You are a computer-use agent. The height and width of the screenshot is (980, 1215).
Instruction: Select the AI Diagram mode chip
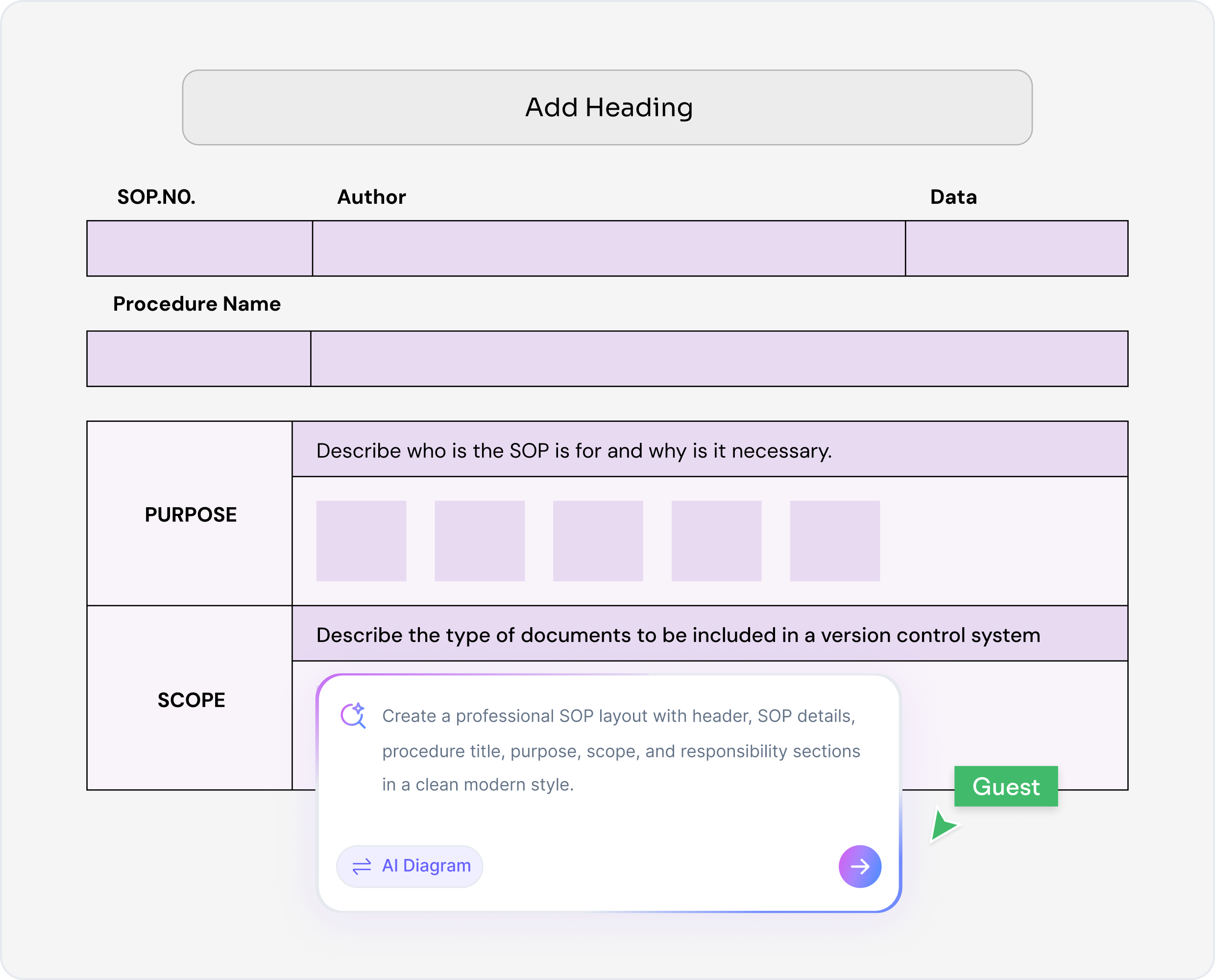410,866
